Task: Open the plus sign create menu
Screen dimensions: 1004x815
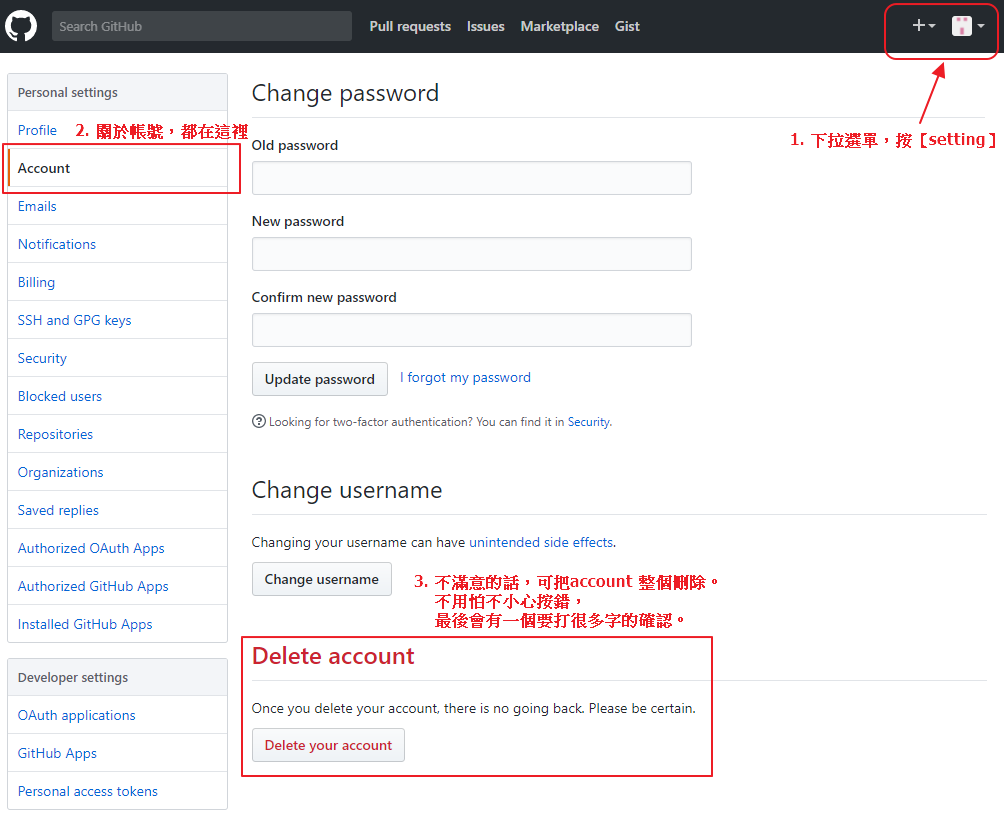Action: [x=921, y=25]
